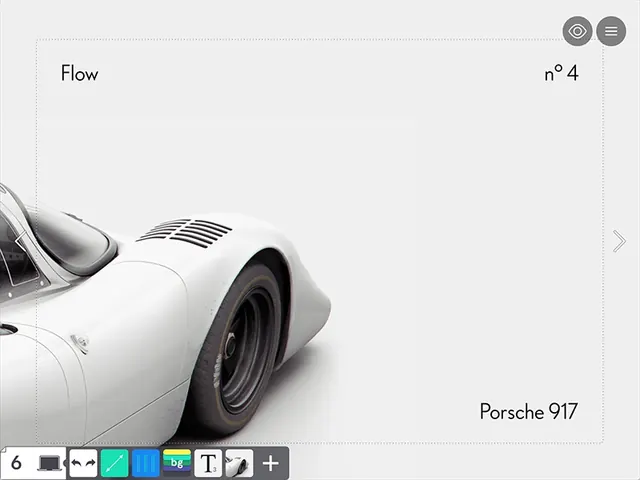
Task: Open the green resize arrow tool
Action: pyautogui.click(x=115, y=463)
